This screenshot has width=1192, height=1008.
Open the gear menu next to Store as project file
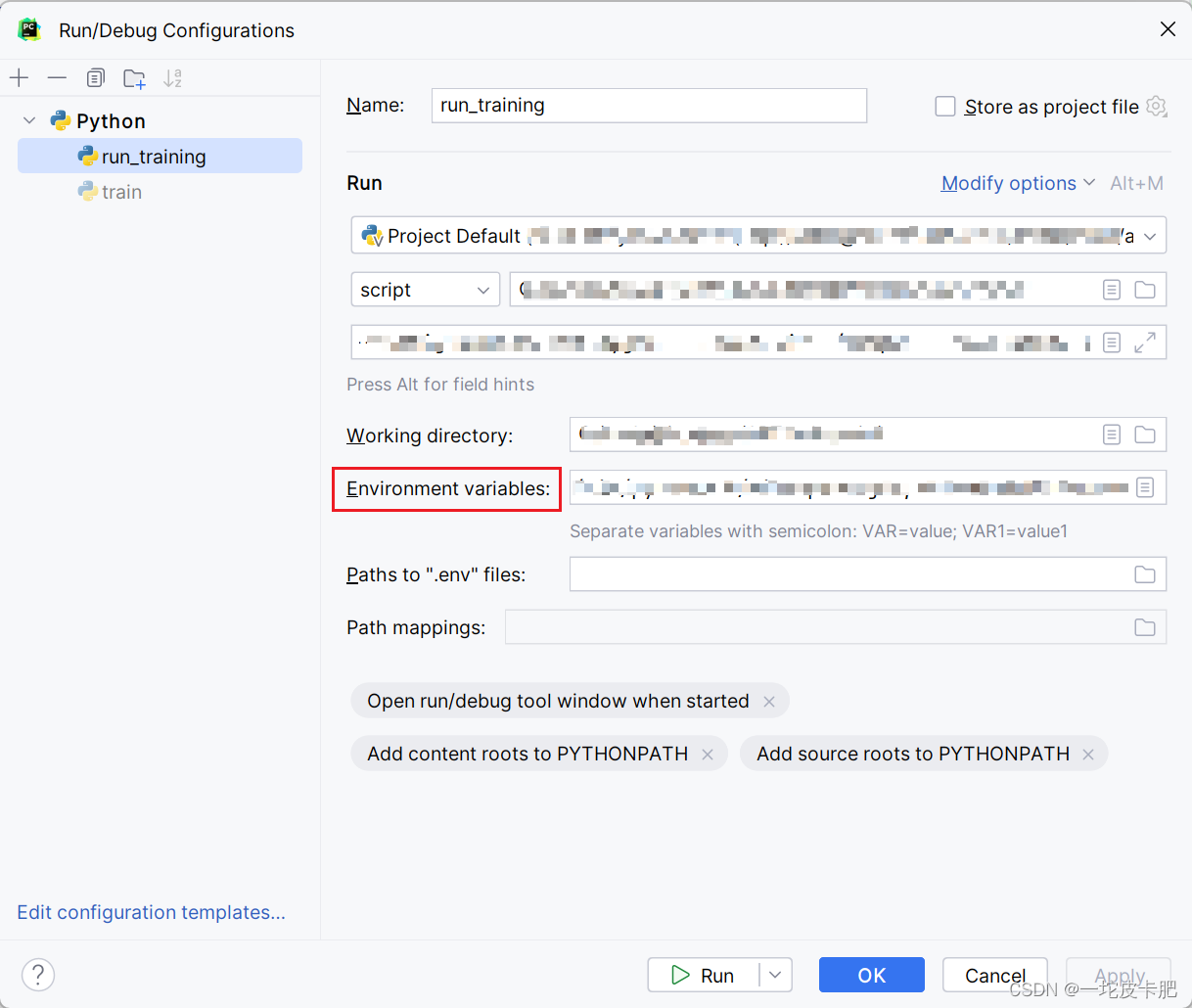(x=1156, y=107)
